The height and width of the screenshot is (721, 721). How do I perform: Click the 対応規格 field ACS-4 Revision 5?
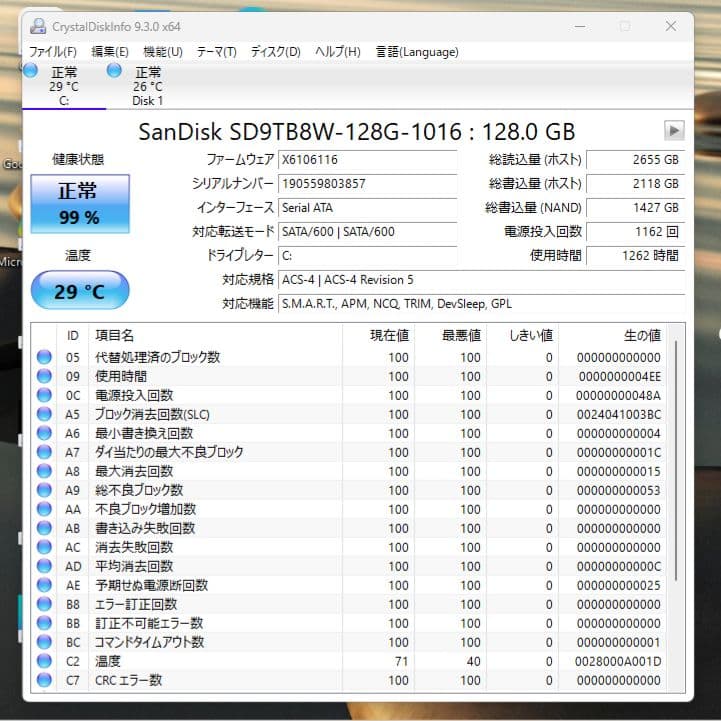tap(481, 280)
